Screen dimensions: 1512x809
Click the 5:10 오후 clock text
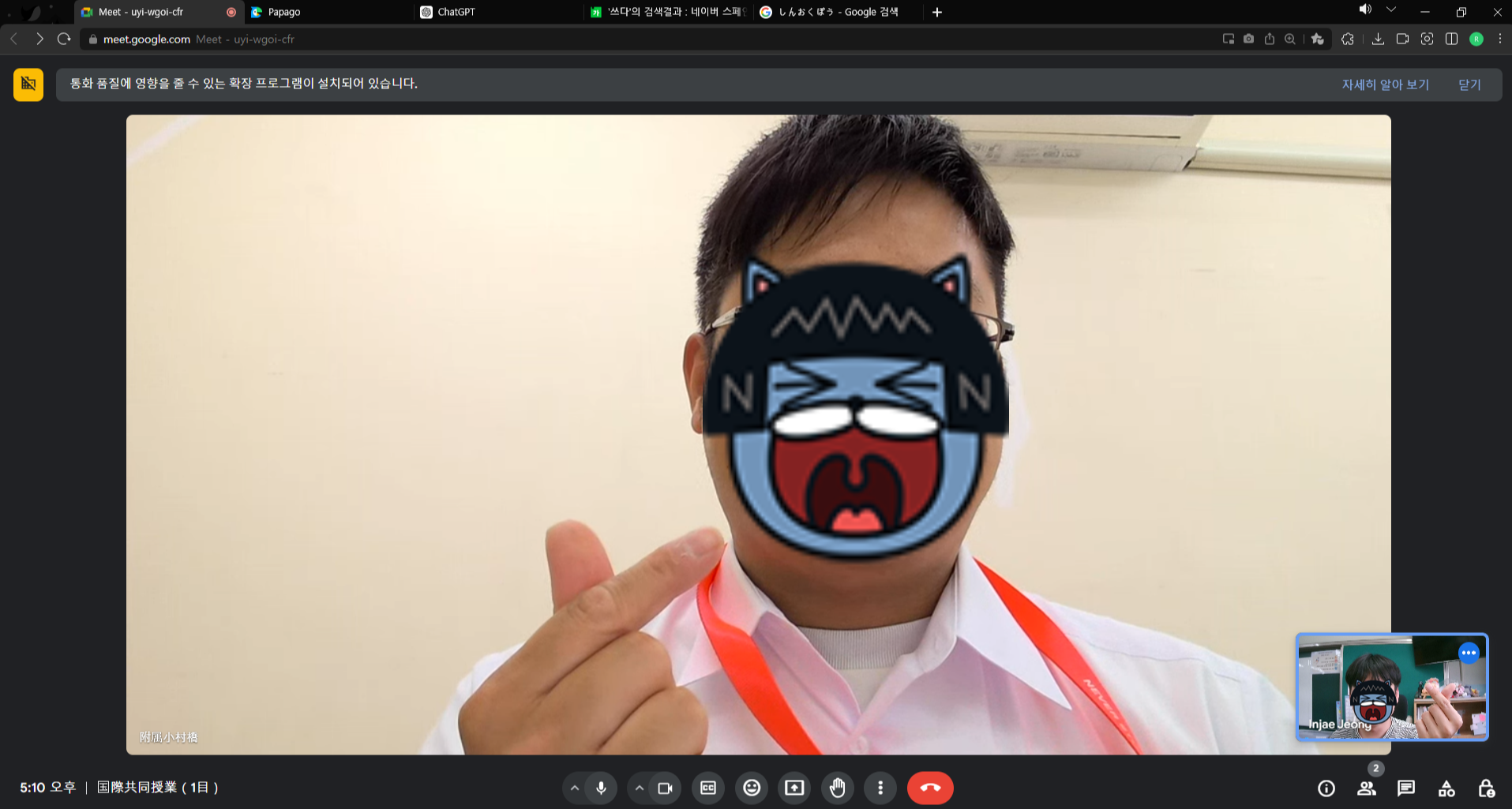point(48,788)
